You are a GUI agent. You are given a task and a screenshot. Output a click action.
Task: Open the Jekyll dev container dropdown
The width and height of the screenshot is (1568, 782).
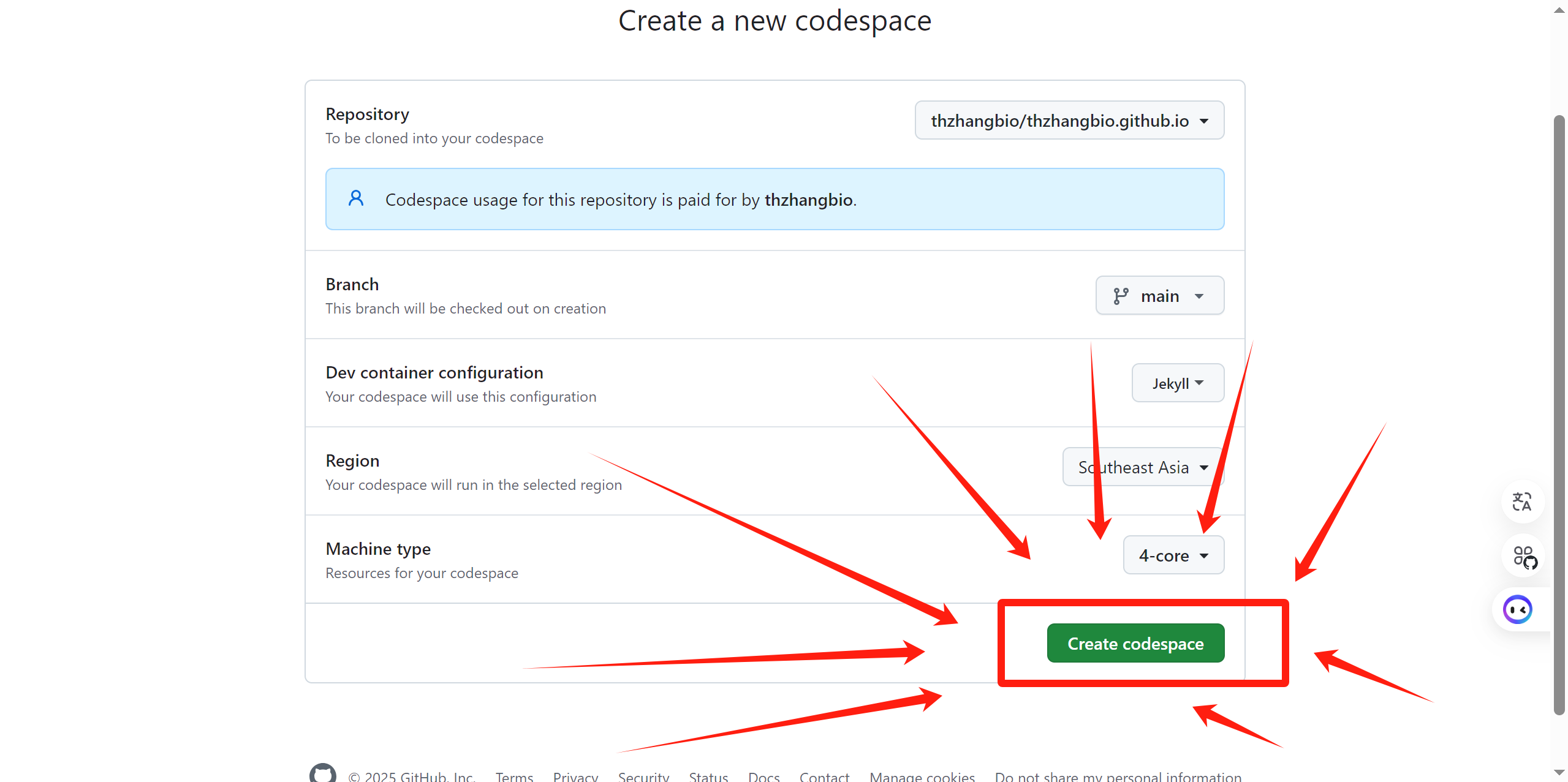(1177, 383)
